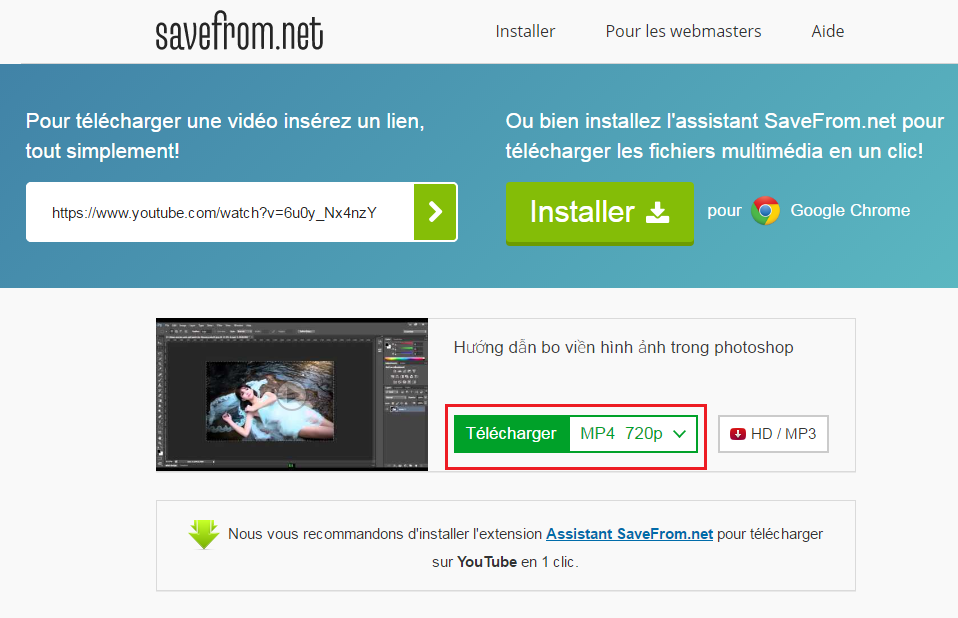Open the Aide page from the header
The width and height of the screenshot is (958, 618).
[828, 31]
